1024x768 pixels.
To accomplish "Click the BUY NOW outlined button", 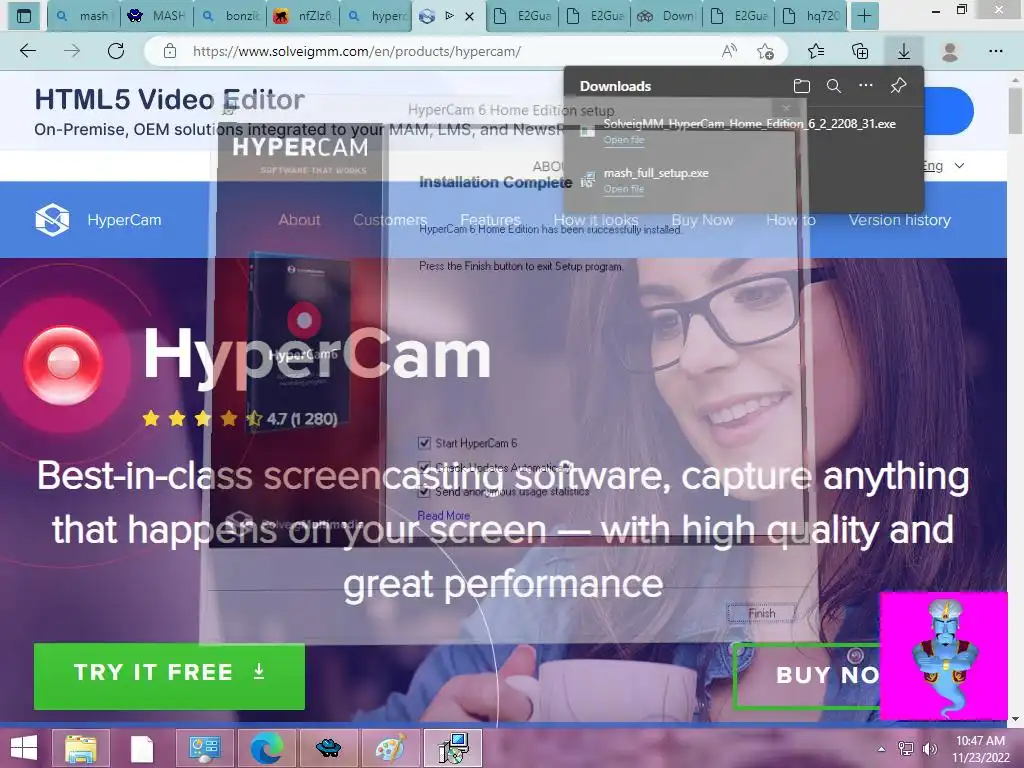I will pos(807,675).
